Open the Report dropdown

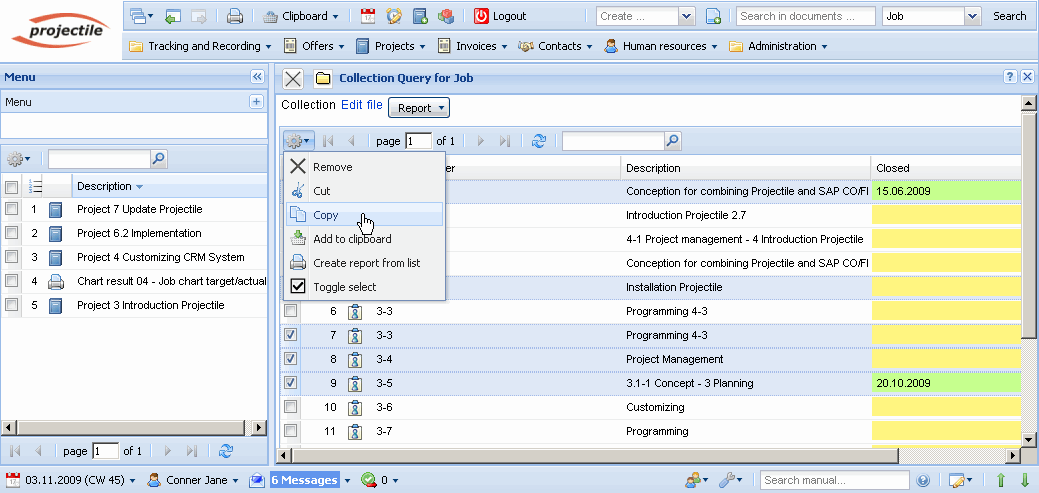419,108
